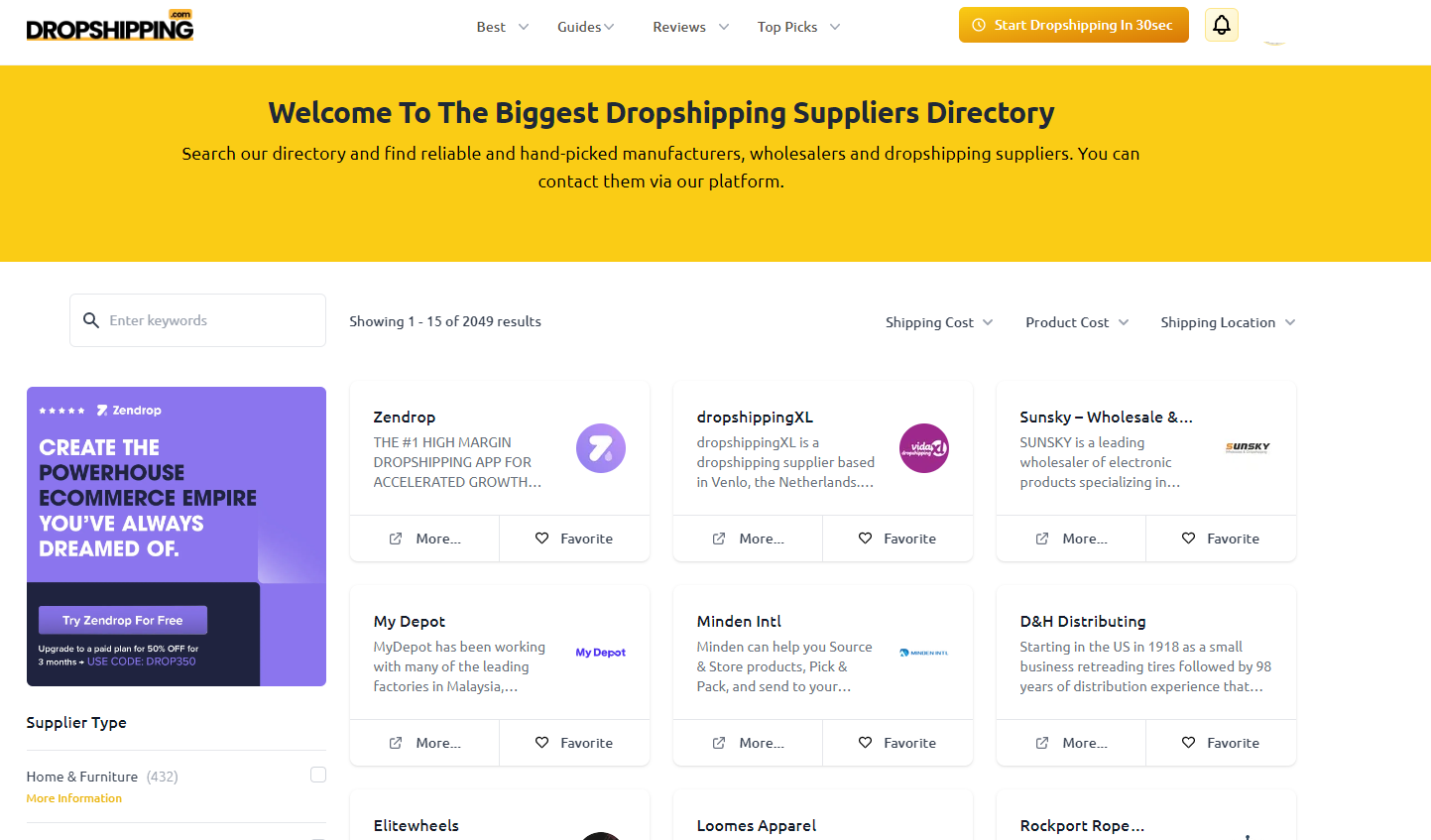This screenshot has width=1431, height=840.
Task: Open the Rockport Rope supplier title
Action: click(x=1082, y=826)
